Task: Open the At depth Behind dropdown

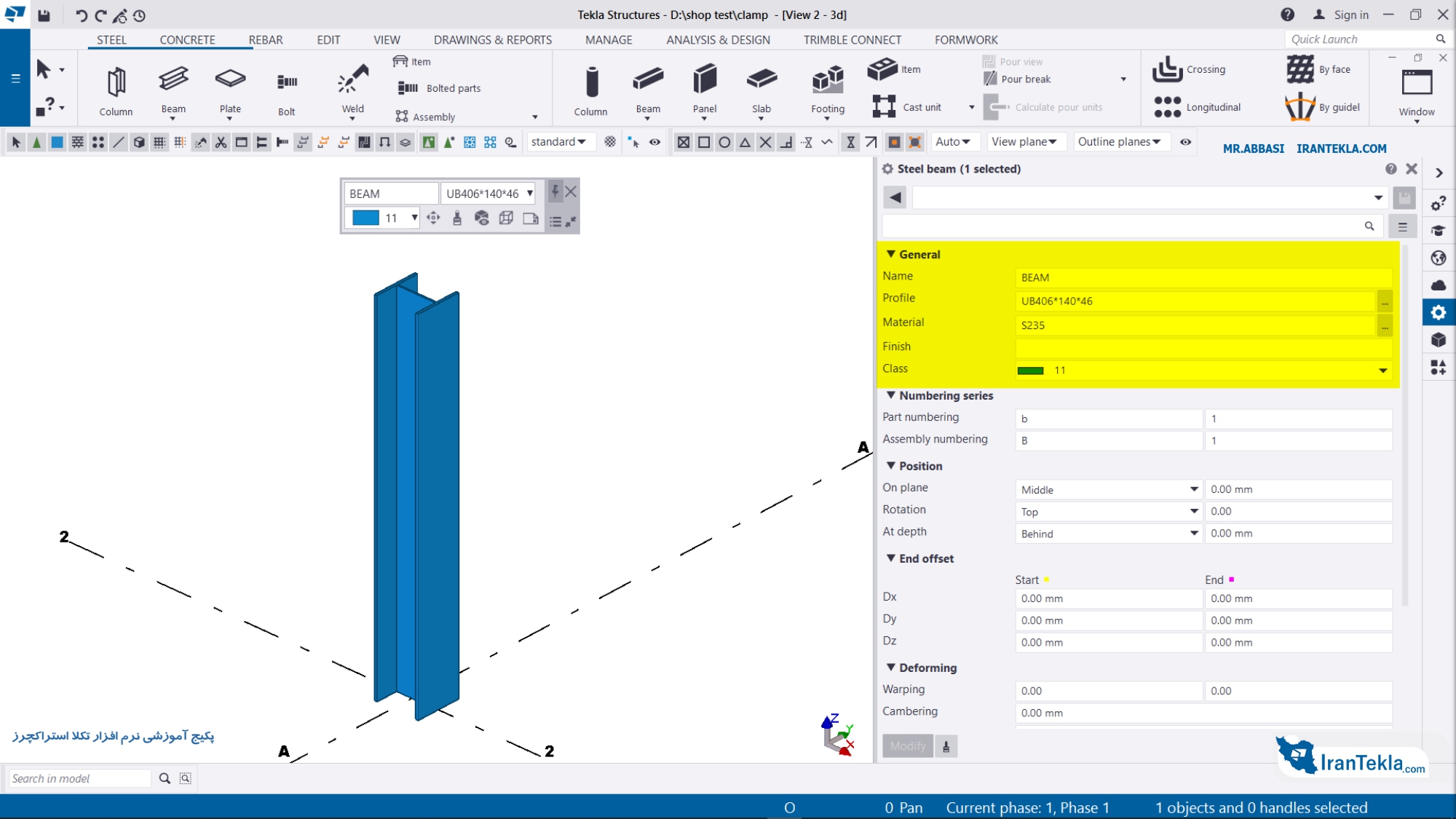Action: click(x=1109, y=533)
